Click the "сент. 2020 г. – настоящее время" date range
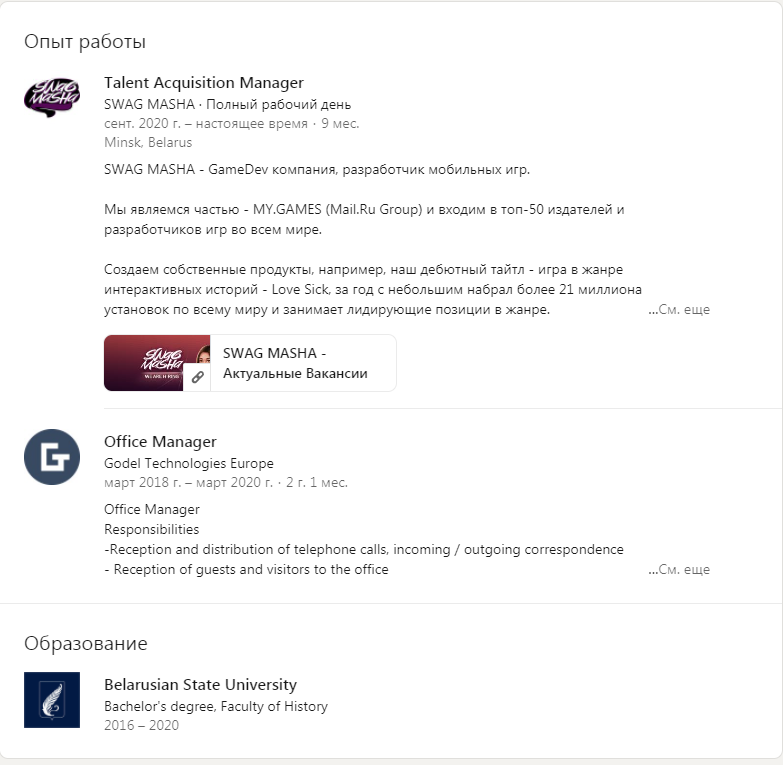 (x=206, y=124)
